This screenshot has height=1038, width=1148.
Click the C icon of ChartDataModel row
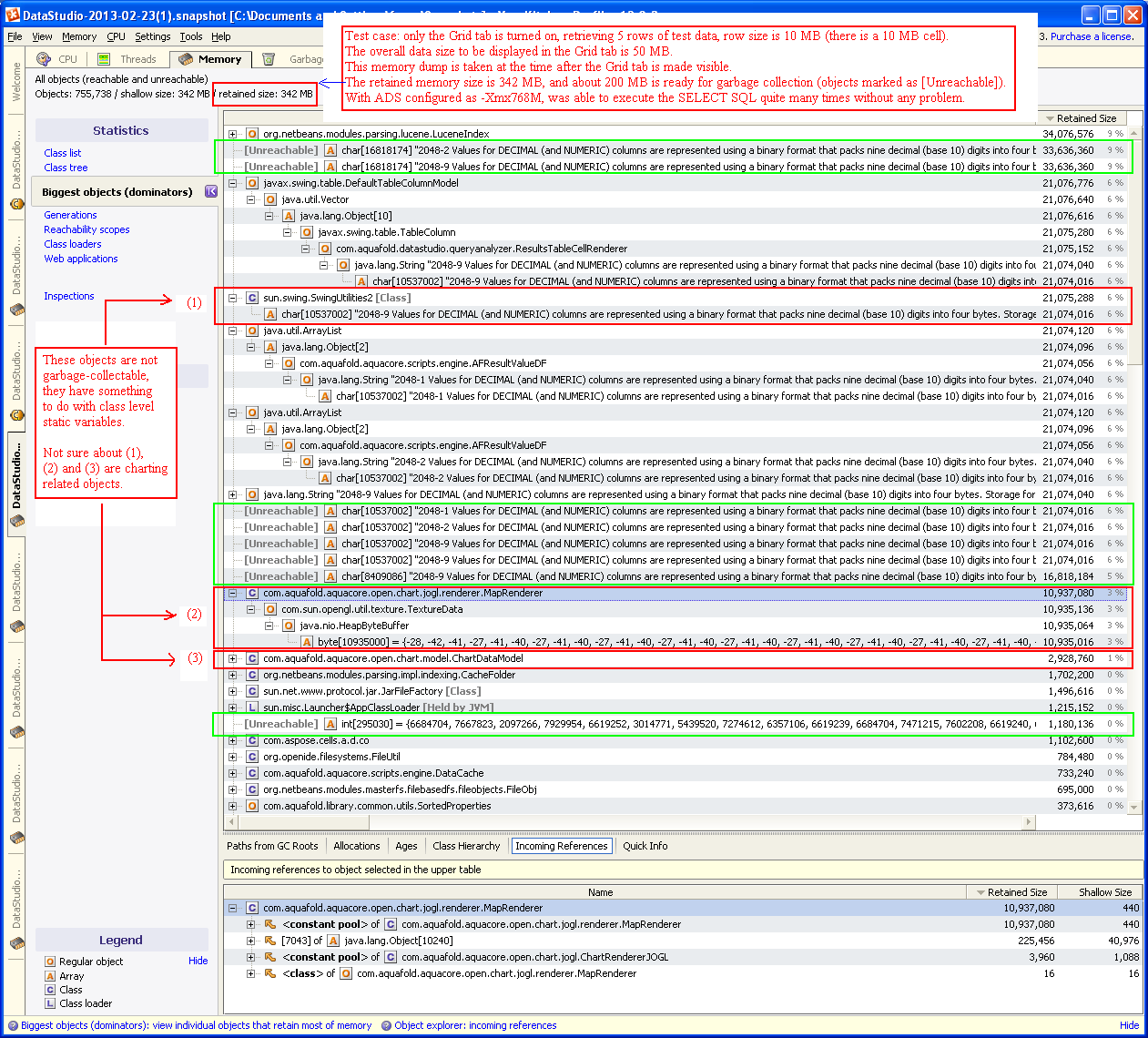tap(252, 658)
